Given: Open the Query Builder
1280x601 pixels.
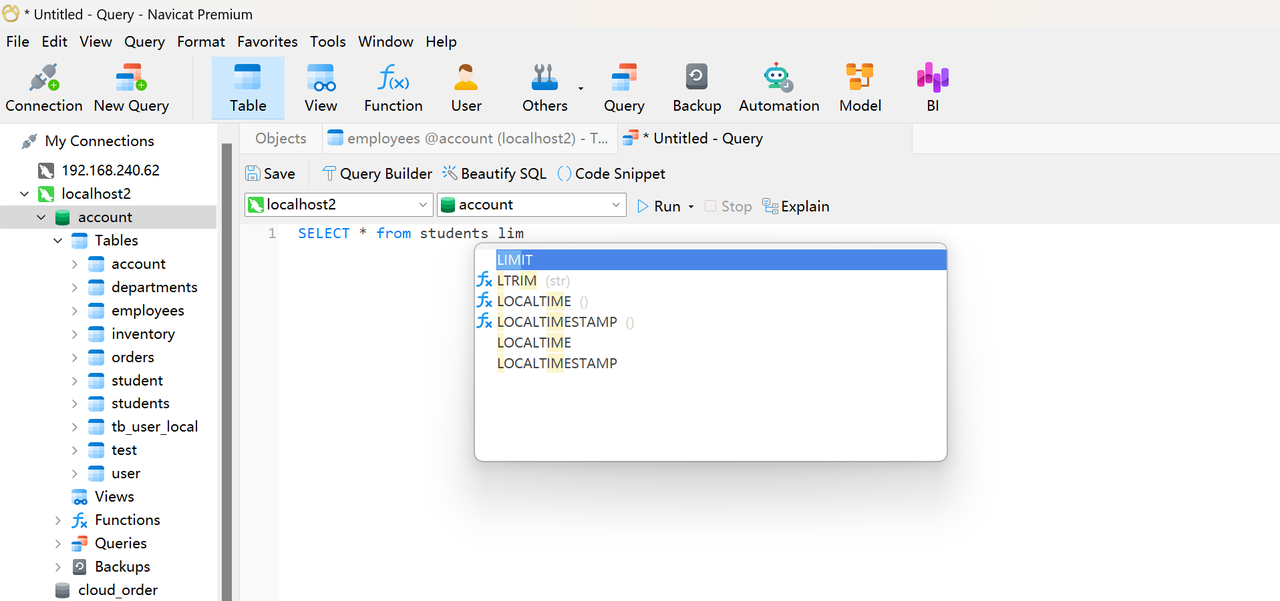Looking at the screenshot, I should 377,173.
